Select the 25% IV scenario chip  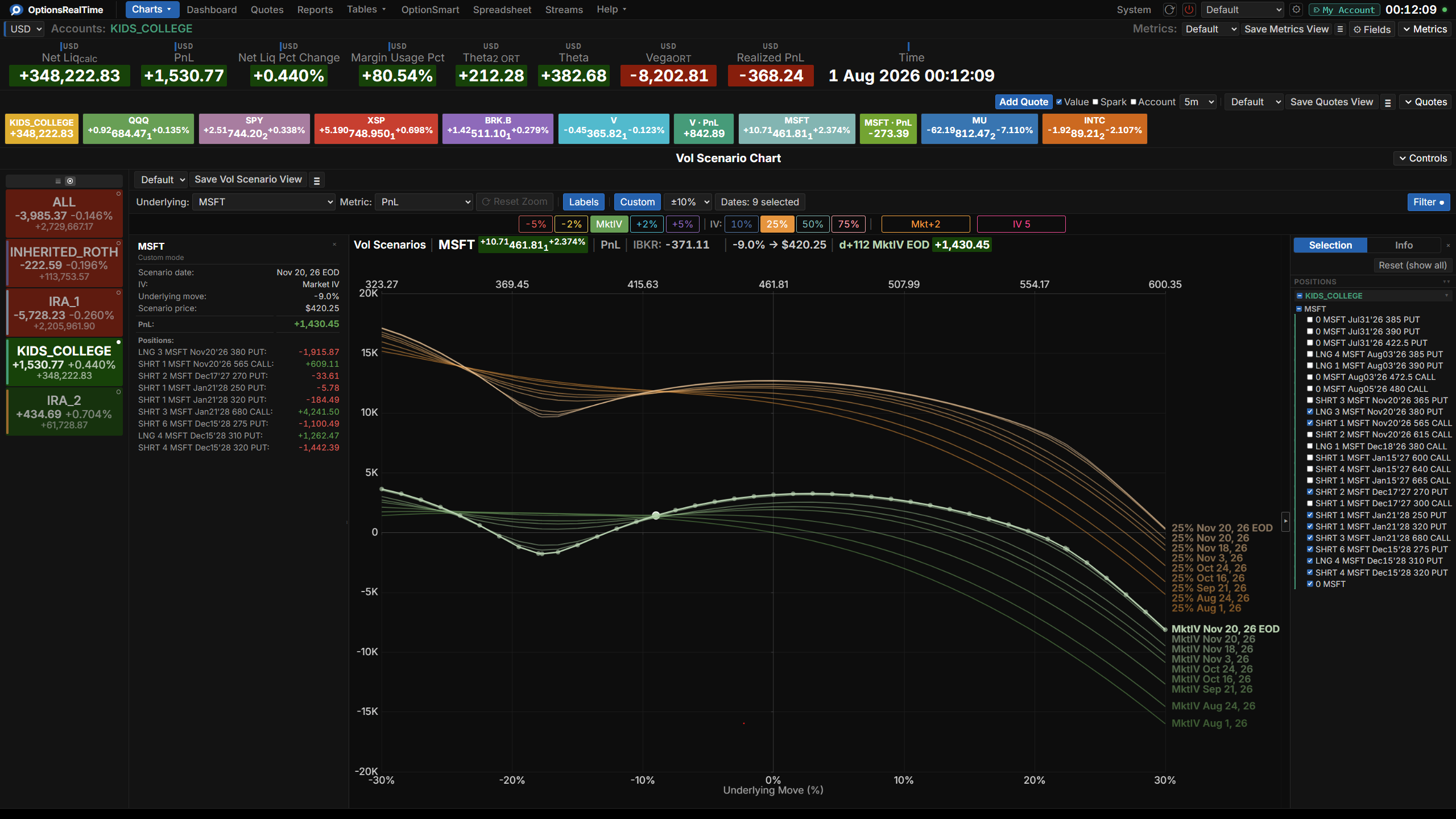pyautogui.click(x=777, y=224)
